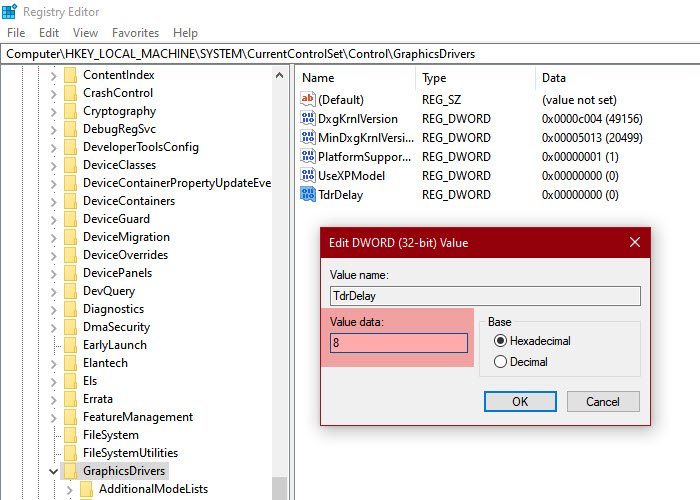The image size is (700, 500).
Task: Click the DxgKrnlVersion DWORD icon
Action: coord(308,118)
